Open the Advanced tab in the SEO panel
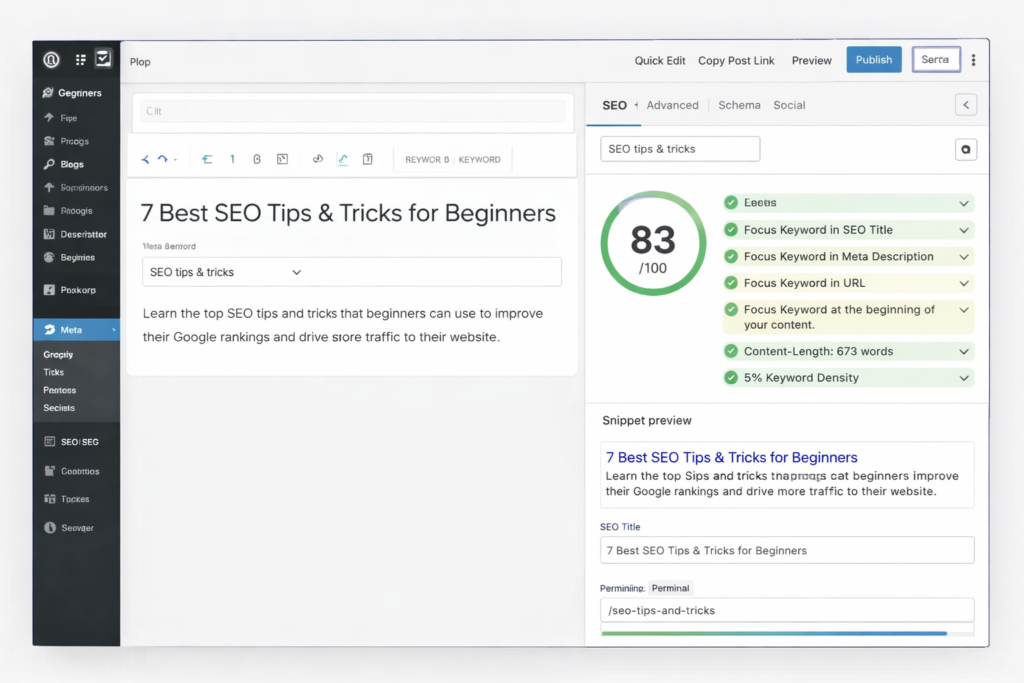Screen dimensions: 1024x683 672,105
